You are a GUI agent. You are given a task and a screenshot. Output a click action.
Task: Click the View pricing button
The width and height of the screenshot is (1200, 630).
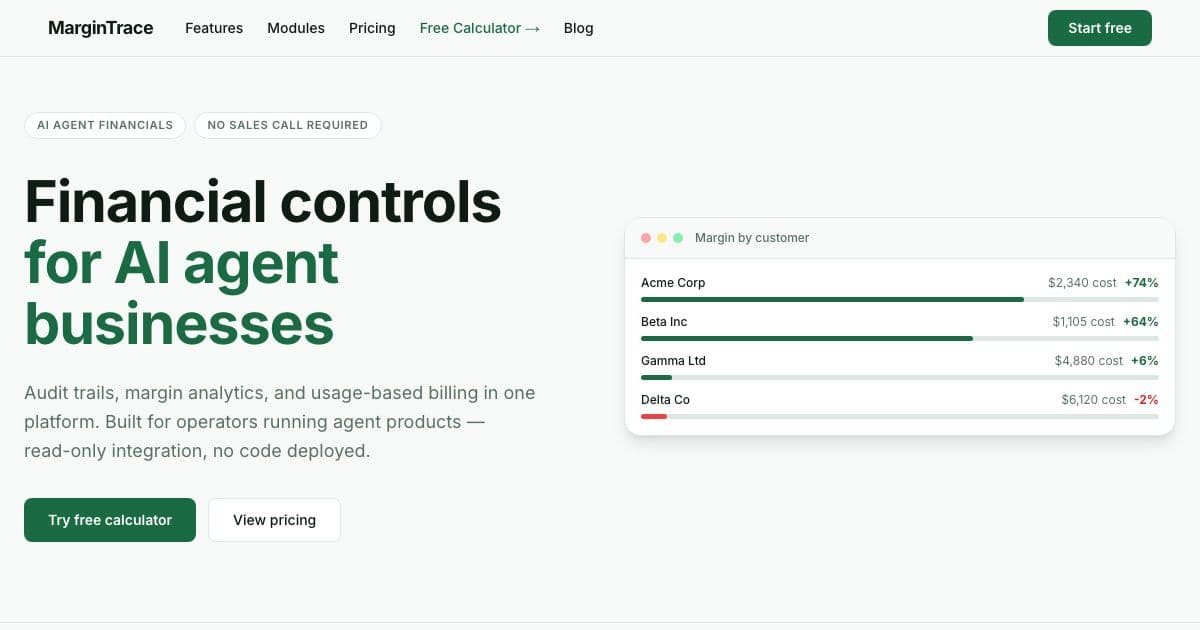point(274,520)
